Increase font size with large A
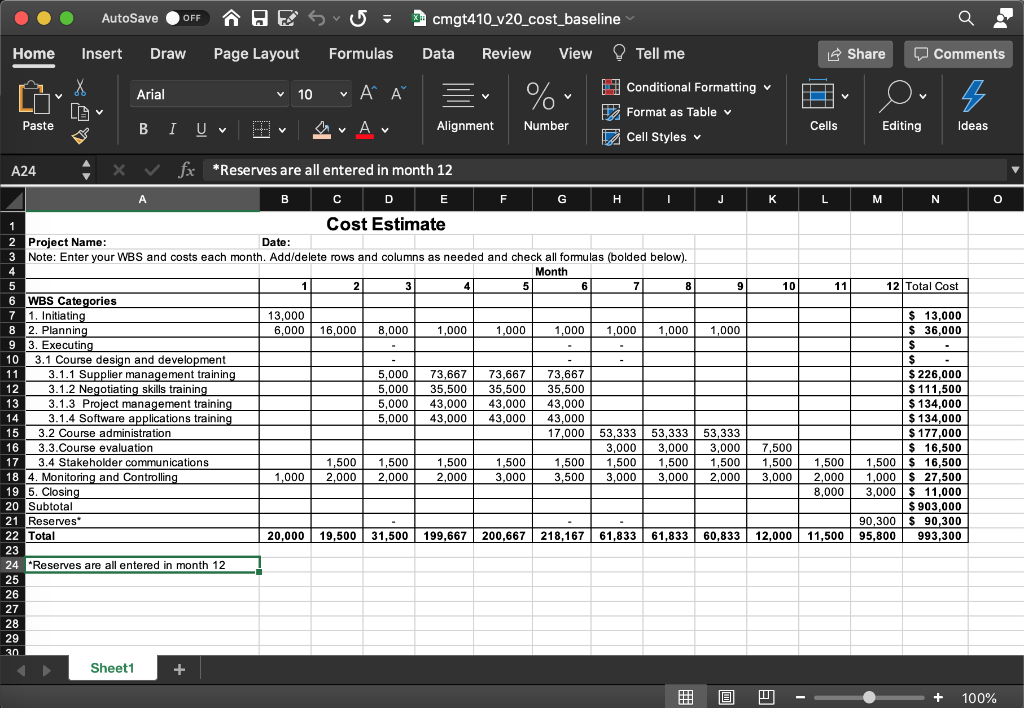Image resolution: width=1024 pixels, height=708 pixels. 368,94
